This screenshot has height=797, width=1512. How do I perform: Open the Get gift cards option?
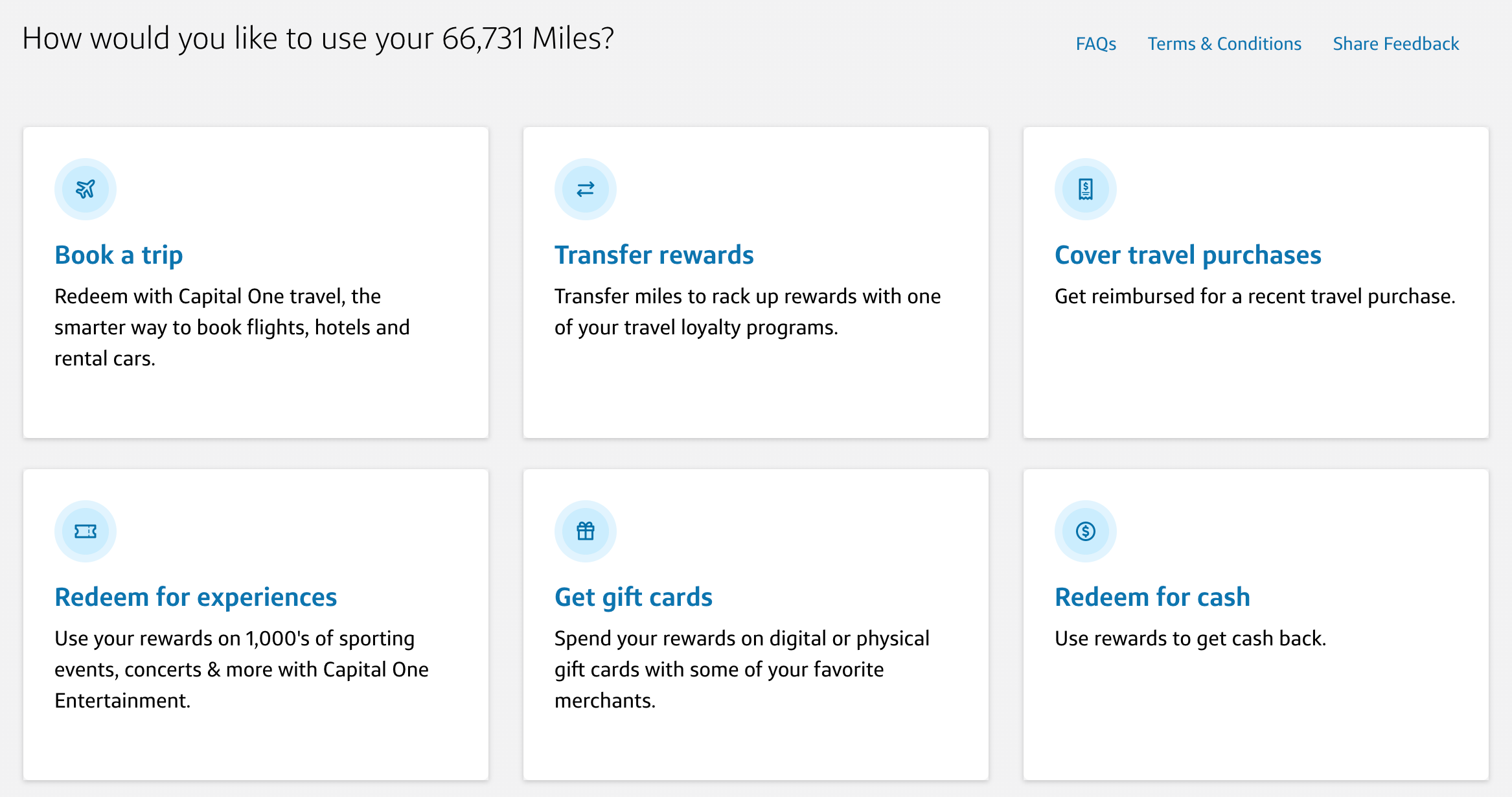[x=633, y=597]
